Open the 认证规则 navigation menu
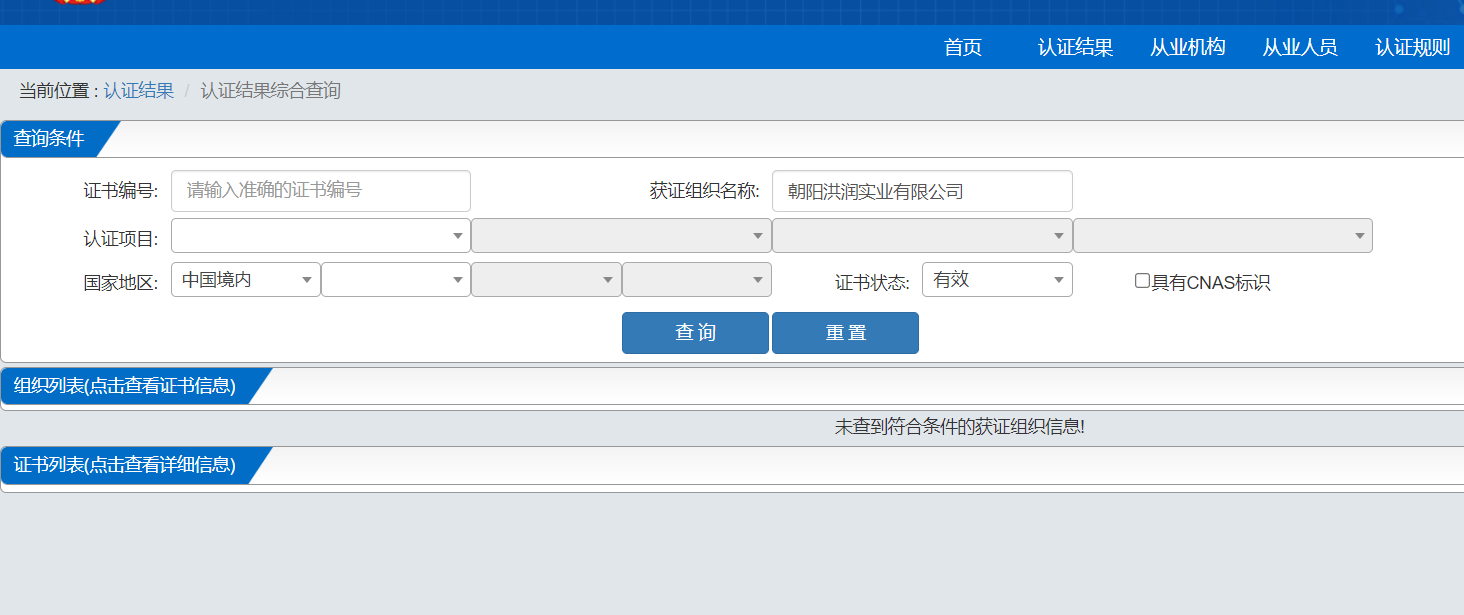Image resolution: width=1464 pixels, height=615 pixels. (x=1412, y=47)
